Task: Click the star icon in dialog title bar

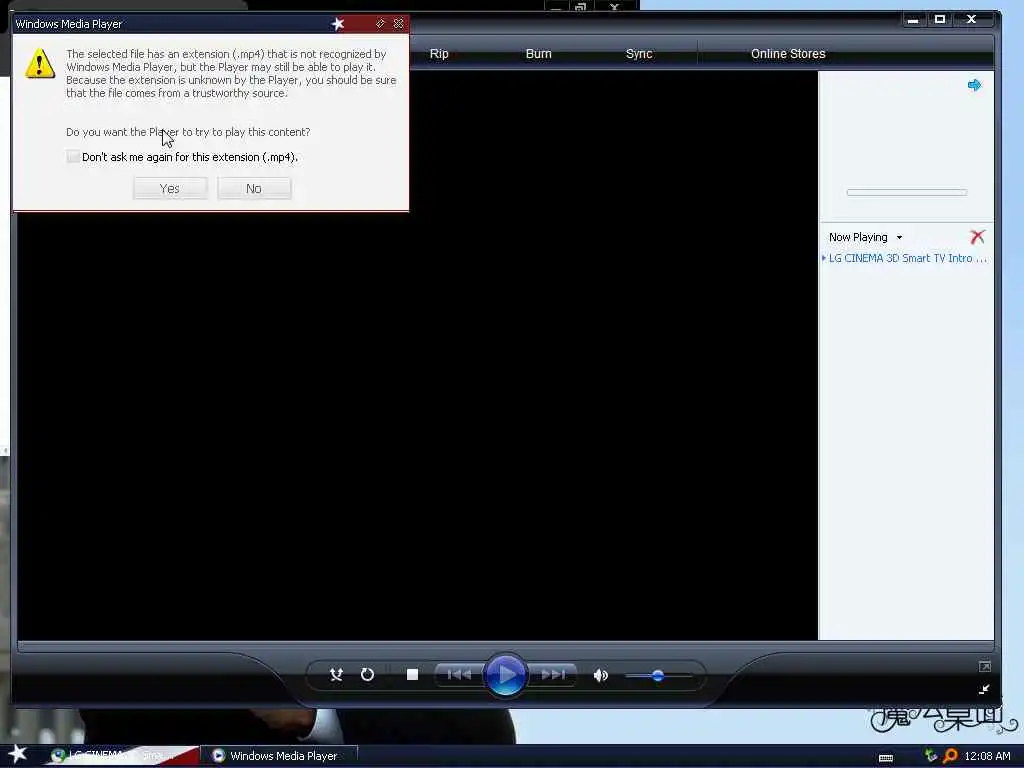Action: pyautogui.click(x=338, y=24)
